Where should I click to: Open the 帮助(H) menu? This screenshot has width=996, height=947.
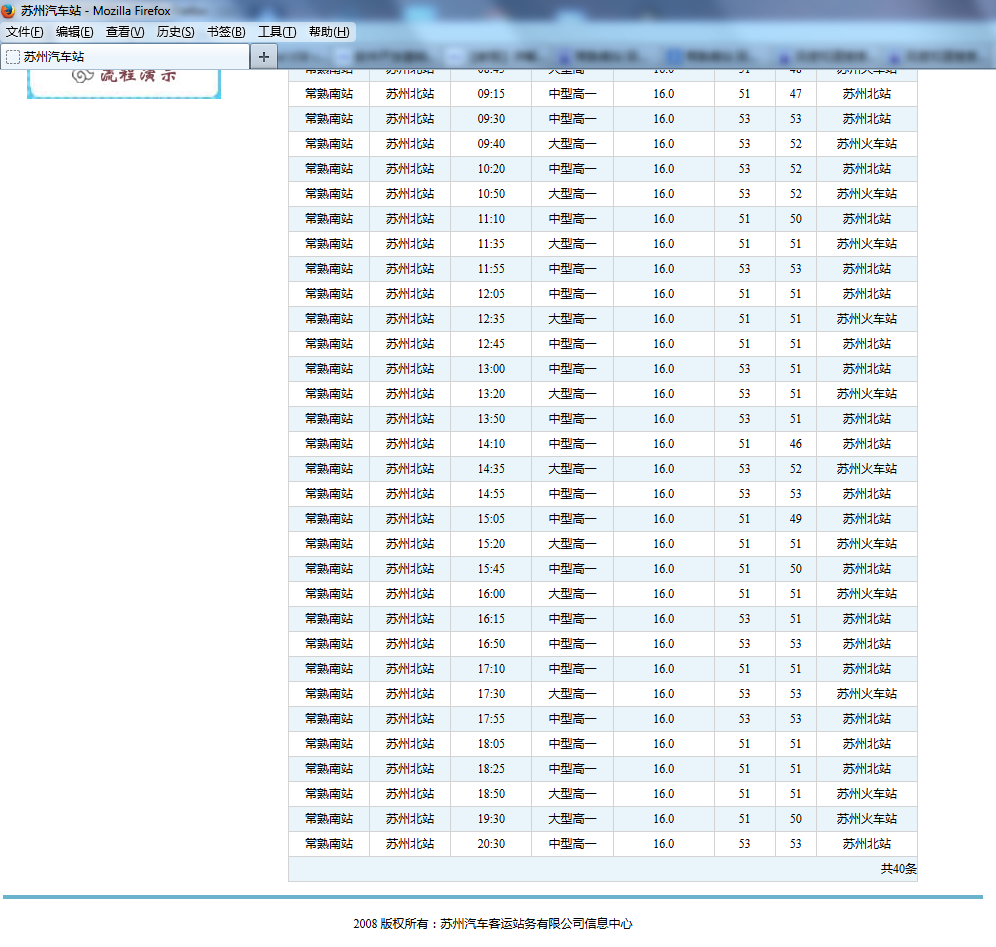329,32
